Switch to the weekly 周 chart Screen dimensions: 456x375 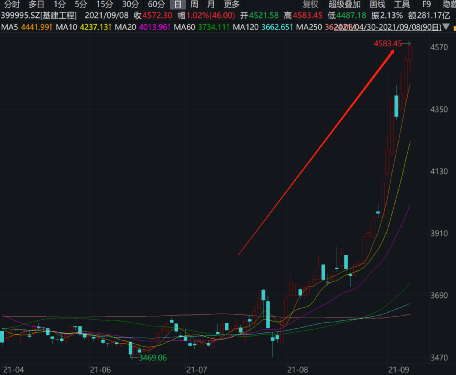tap(194, 4)
